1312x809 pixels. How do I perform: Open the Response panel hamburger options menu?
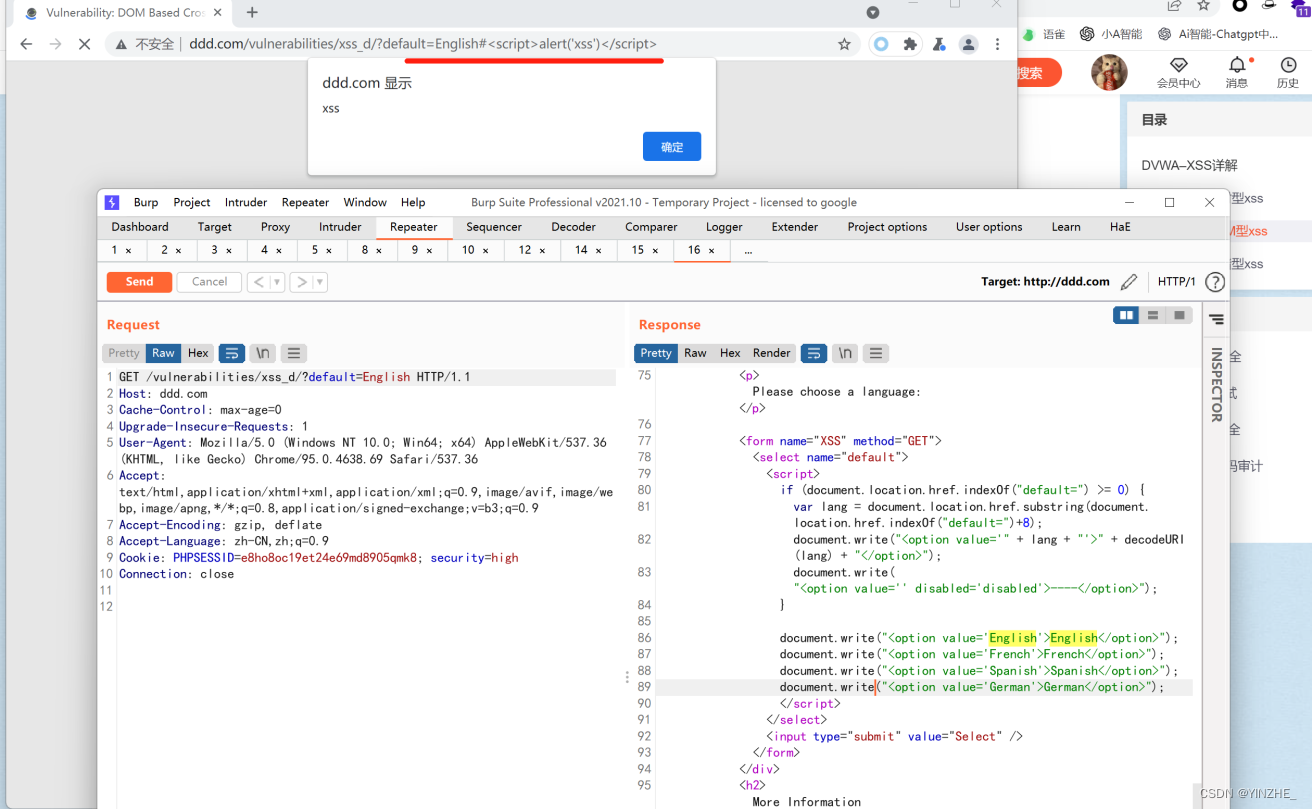click(x=876, y=353)
